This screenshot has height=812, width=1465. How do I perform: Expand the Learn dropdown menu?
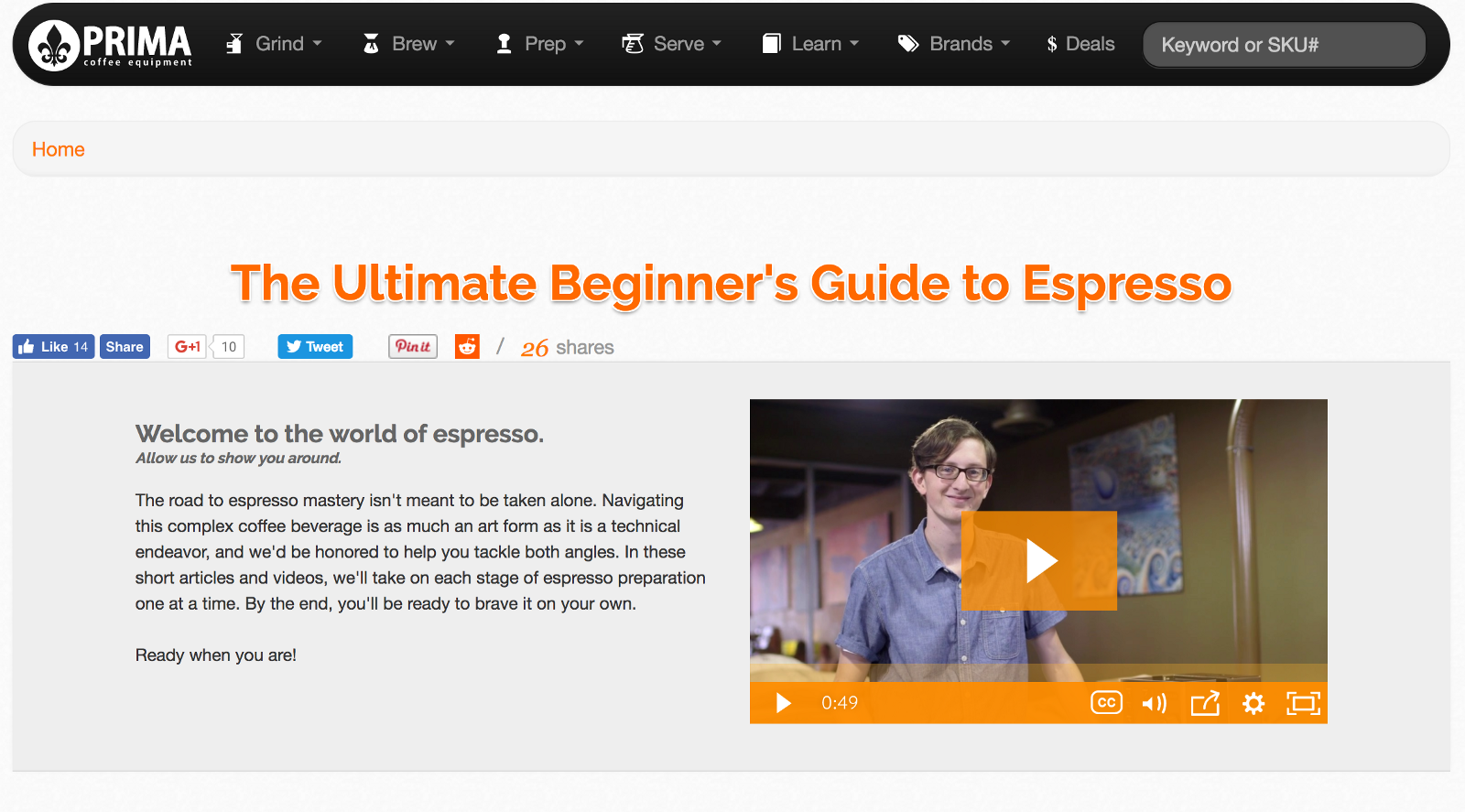pos(810,44)
